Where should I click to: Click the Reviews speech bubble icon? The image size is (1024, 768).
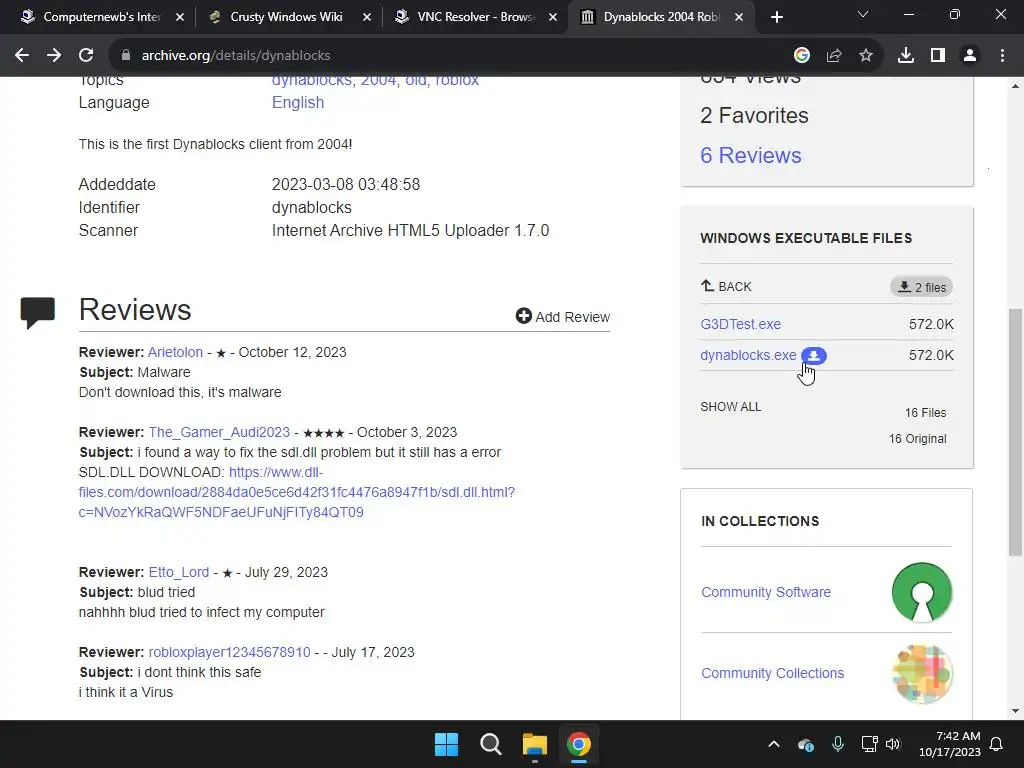[x=38, y=313]
